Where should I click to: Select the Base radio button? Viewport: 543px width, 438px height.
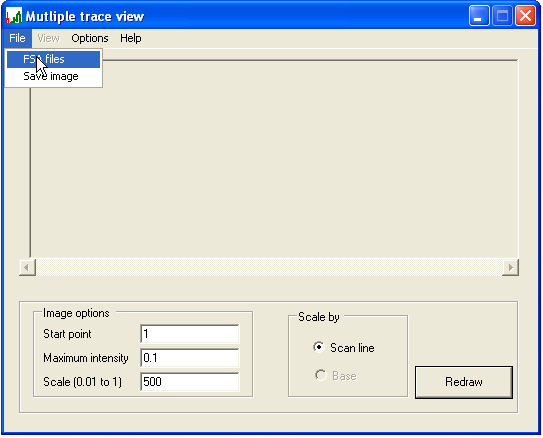click(x=320, y=375)
